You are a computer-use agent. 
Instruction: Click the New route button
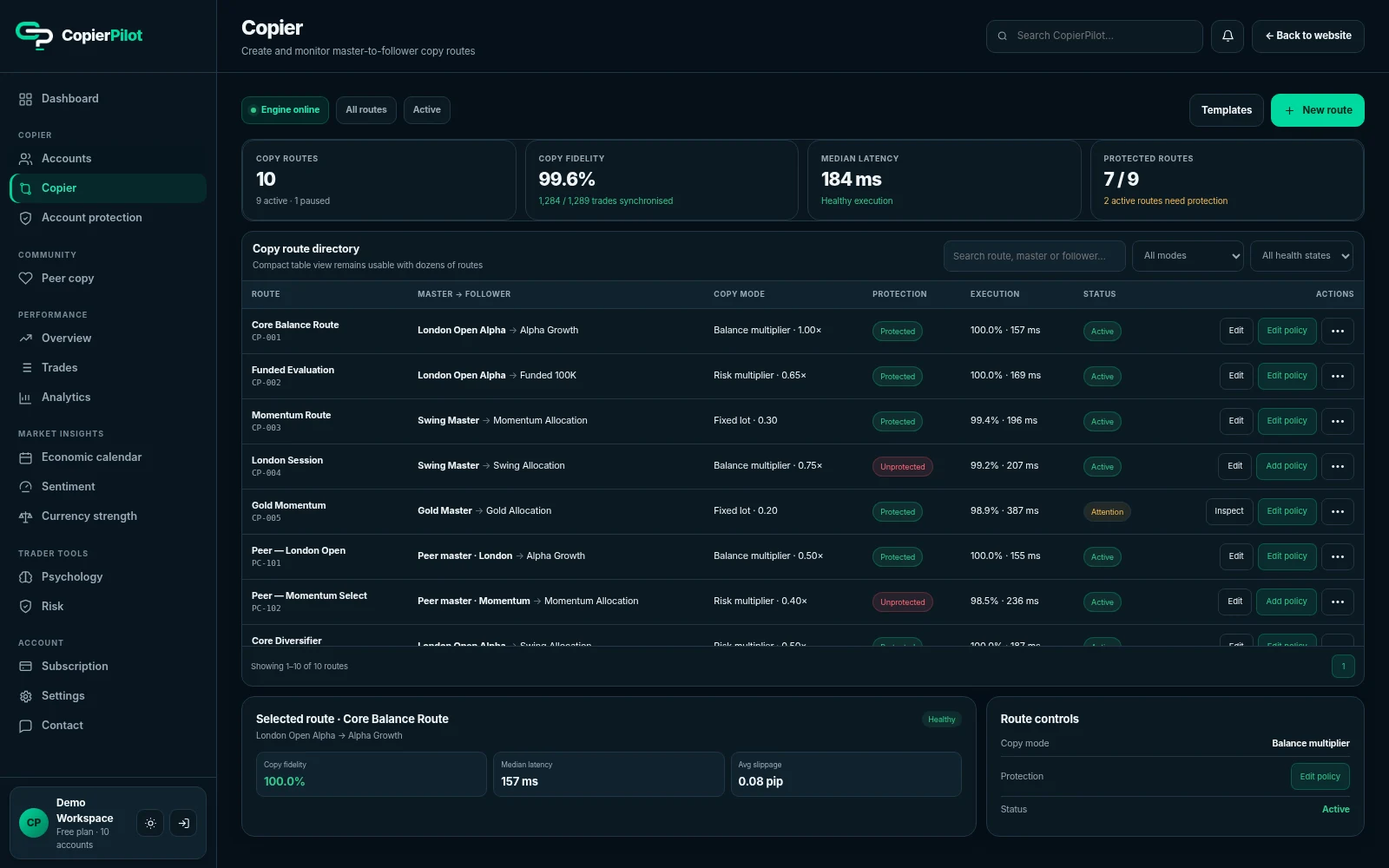click(x=1317, y=110)
